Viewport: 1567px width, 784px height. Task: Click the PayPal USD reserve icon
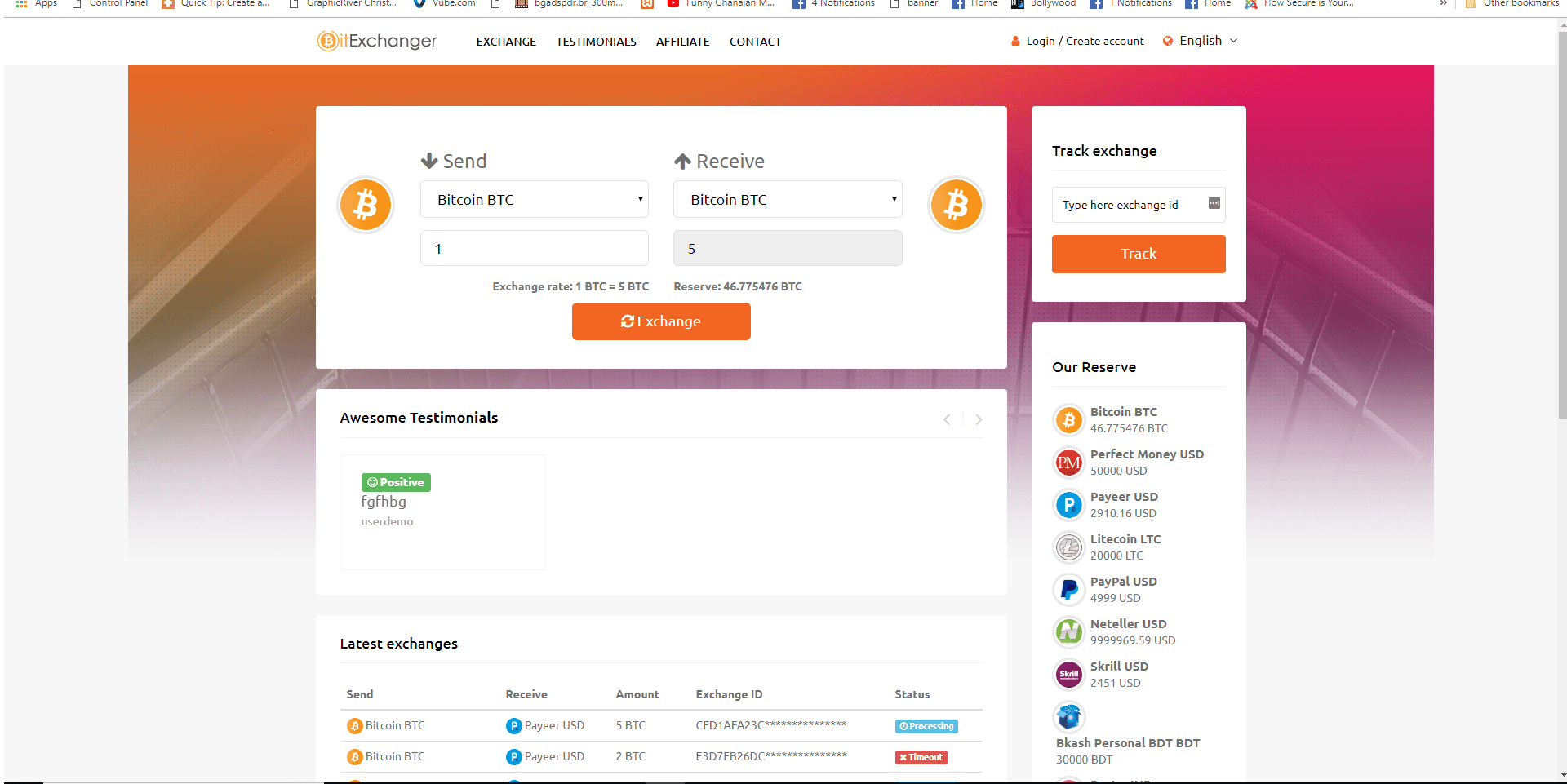point(1068,590)
